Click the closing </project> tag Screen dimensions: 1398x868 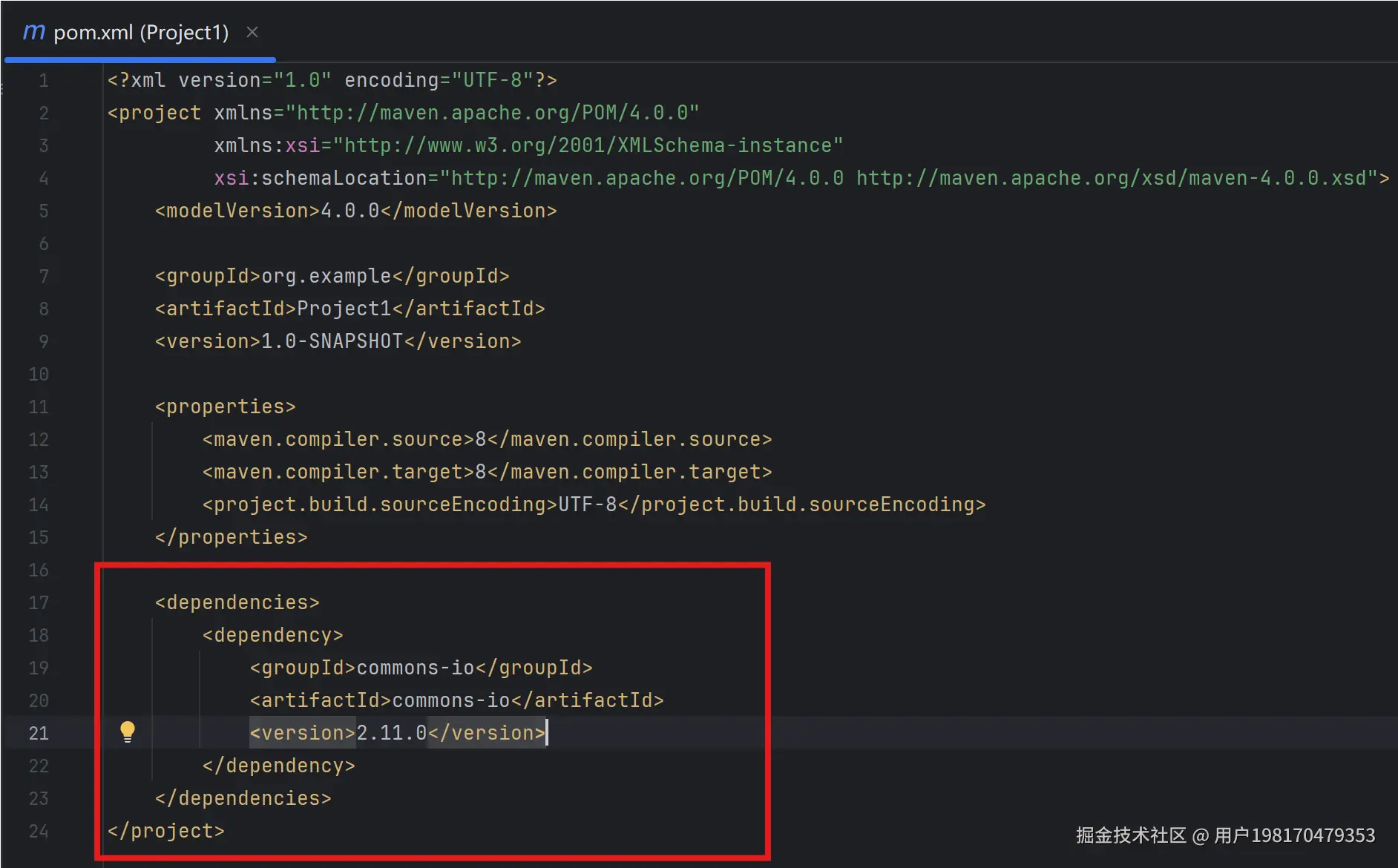(166, 831)
